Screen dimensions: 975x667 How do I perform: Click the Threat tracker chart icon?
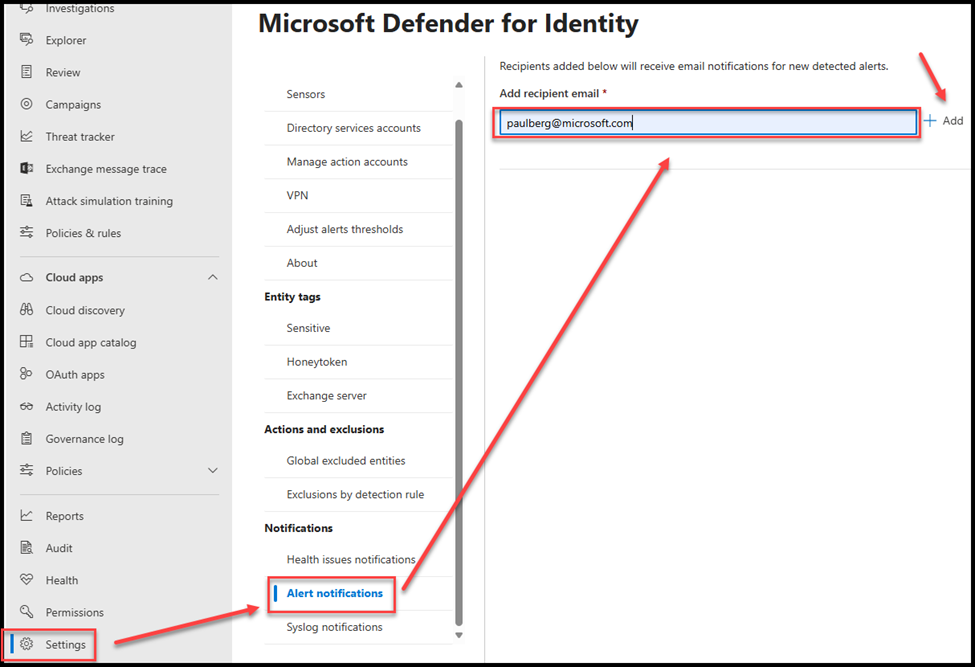[26, 136]
